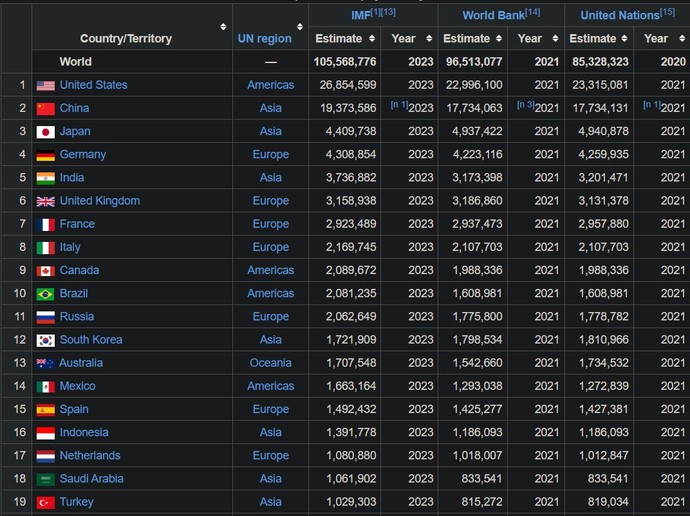Open reference 14 beside World Bank

pos(532,12)
